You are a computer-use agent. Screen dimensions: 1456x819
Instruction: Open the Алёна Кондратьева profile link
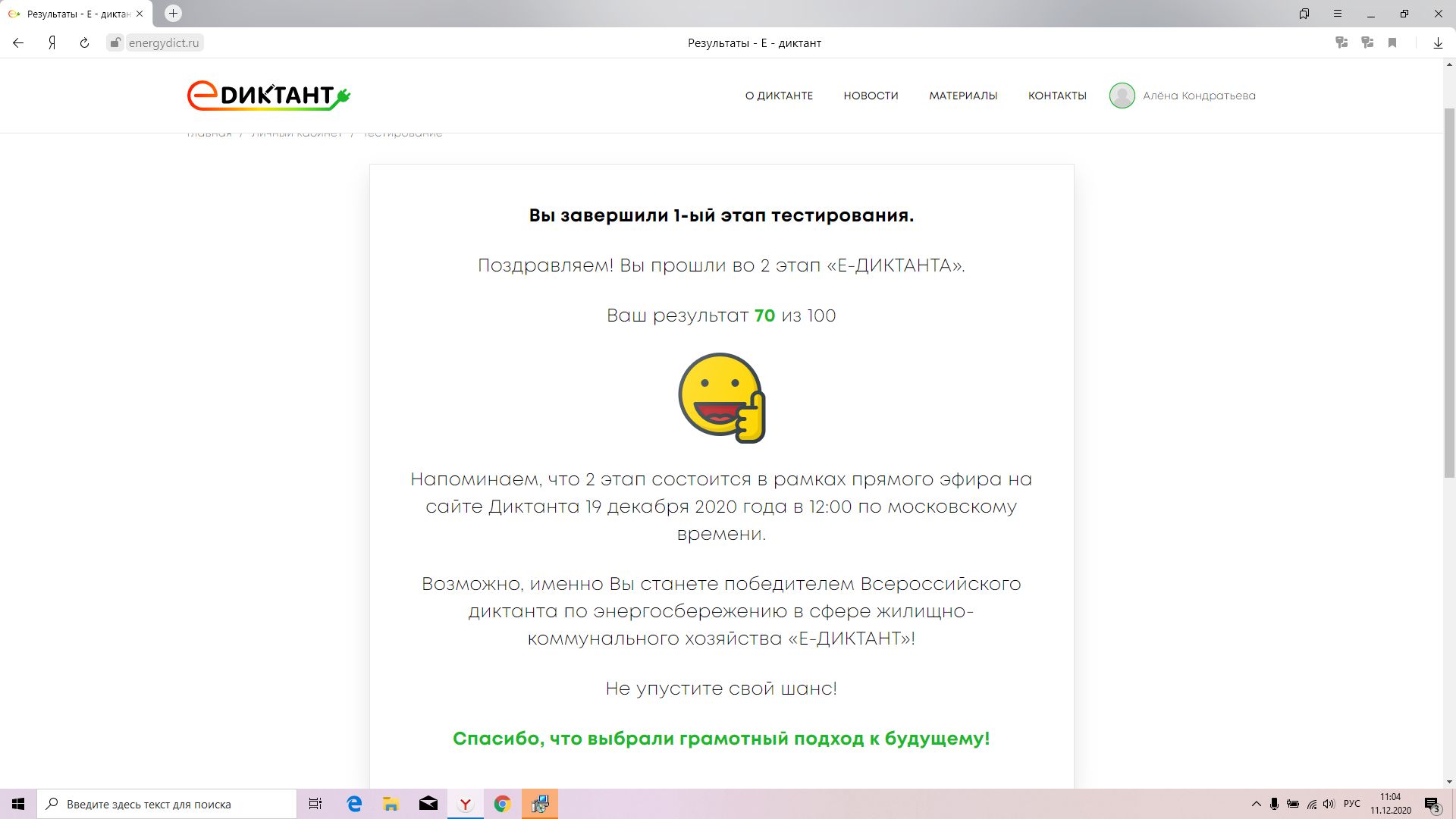coord(1199,96)
